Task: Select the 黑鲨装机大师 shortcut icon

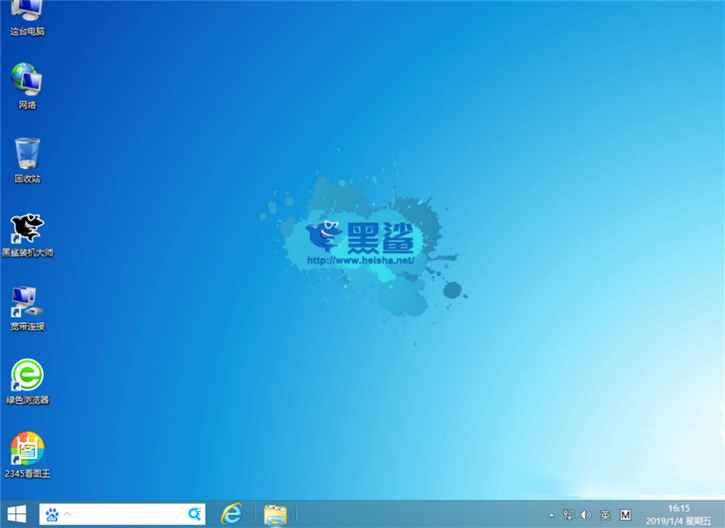Action: point(27,232)
